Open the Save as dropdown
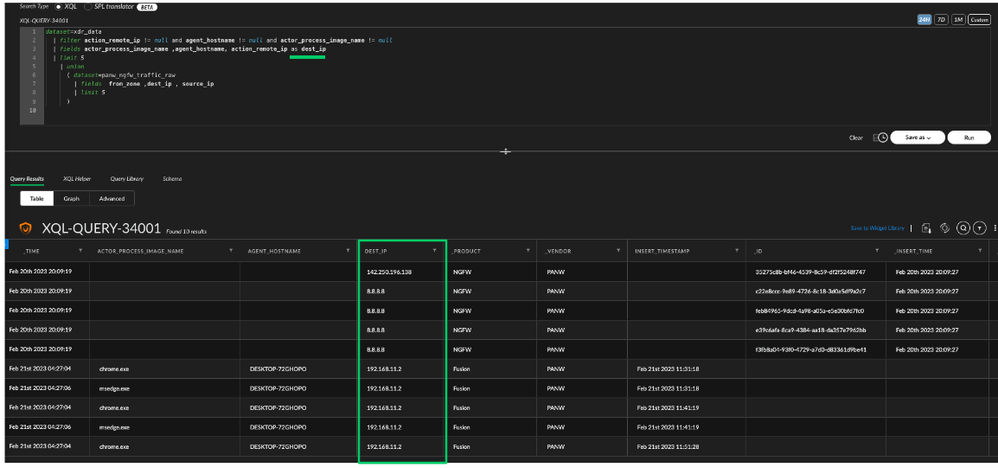 coord(916,137)
